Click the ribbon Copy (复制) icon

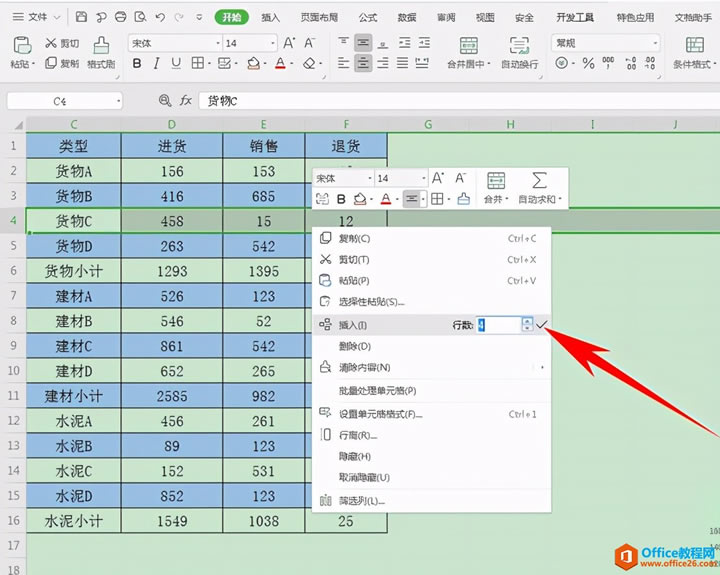click(x=51, y=63)
